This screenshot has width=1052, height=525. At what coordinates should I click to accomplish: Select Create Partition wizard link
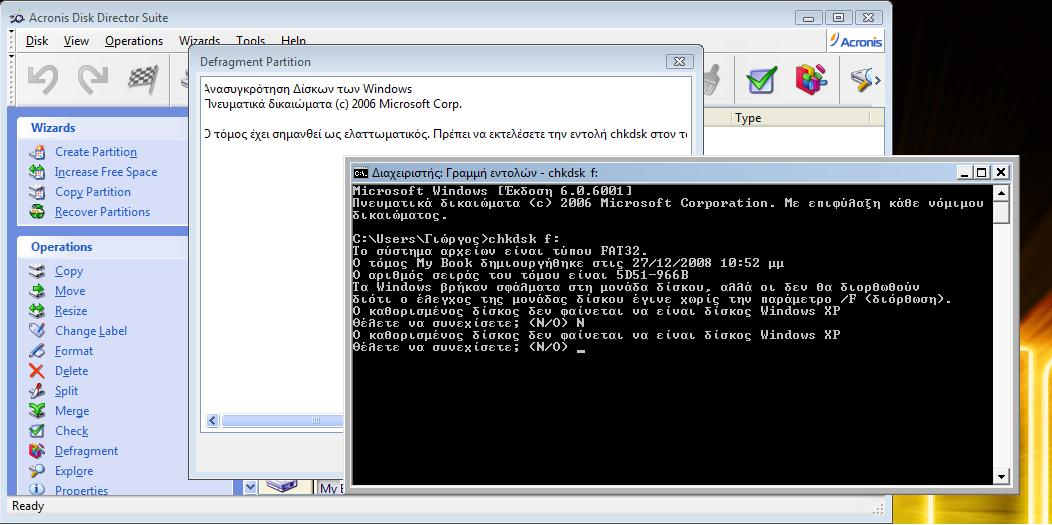[x=96, y=152]
